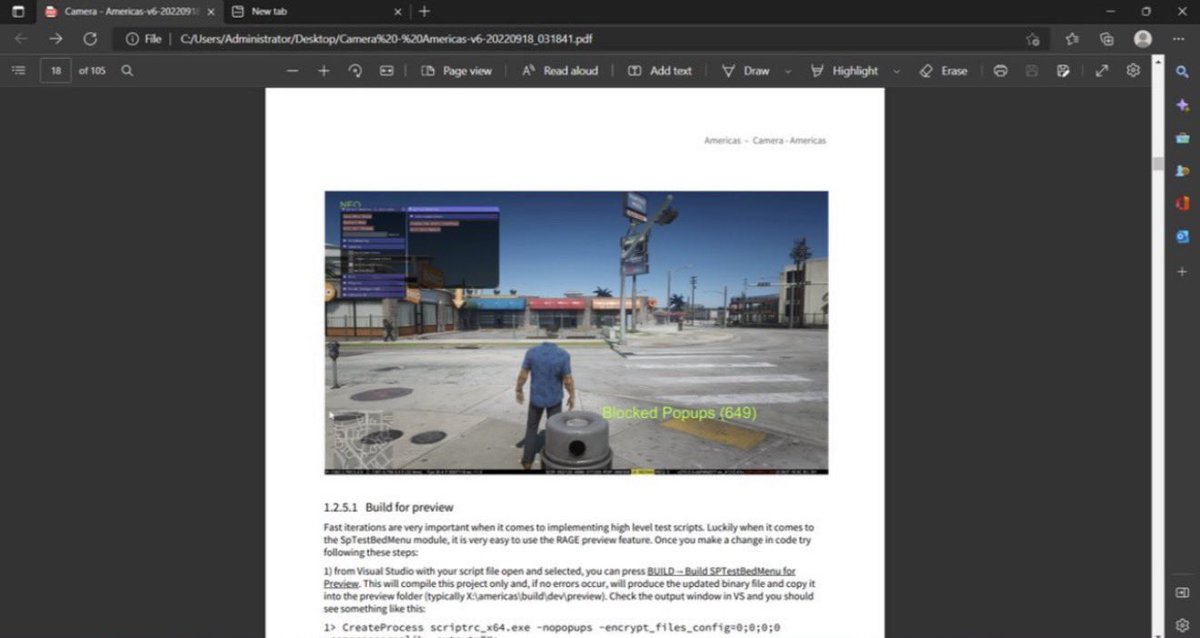Open the sidebar Discover sparkle icon
1200x638 pixels.
(1182, 105)
